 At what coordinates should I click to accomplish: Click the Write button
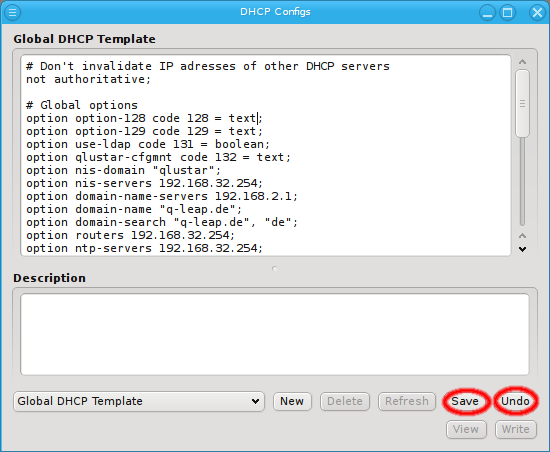[516, 429]
